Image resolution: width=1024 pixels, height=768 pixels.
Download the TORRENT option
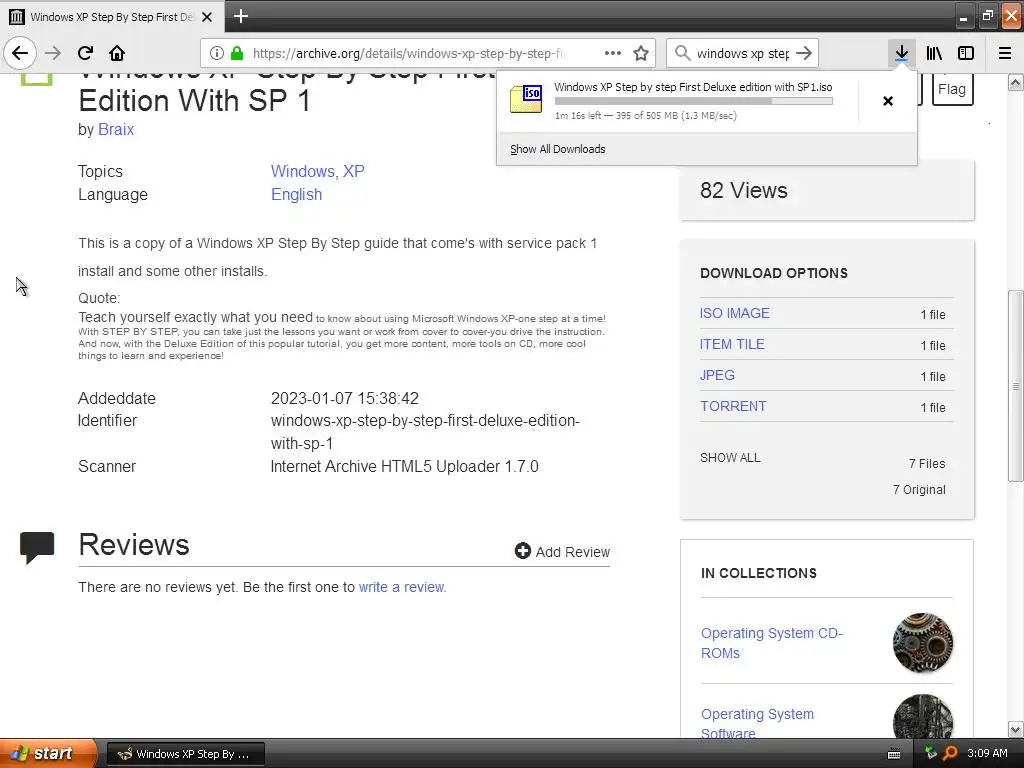(x=733, y=406)
